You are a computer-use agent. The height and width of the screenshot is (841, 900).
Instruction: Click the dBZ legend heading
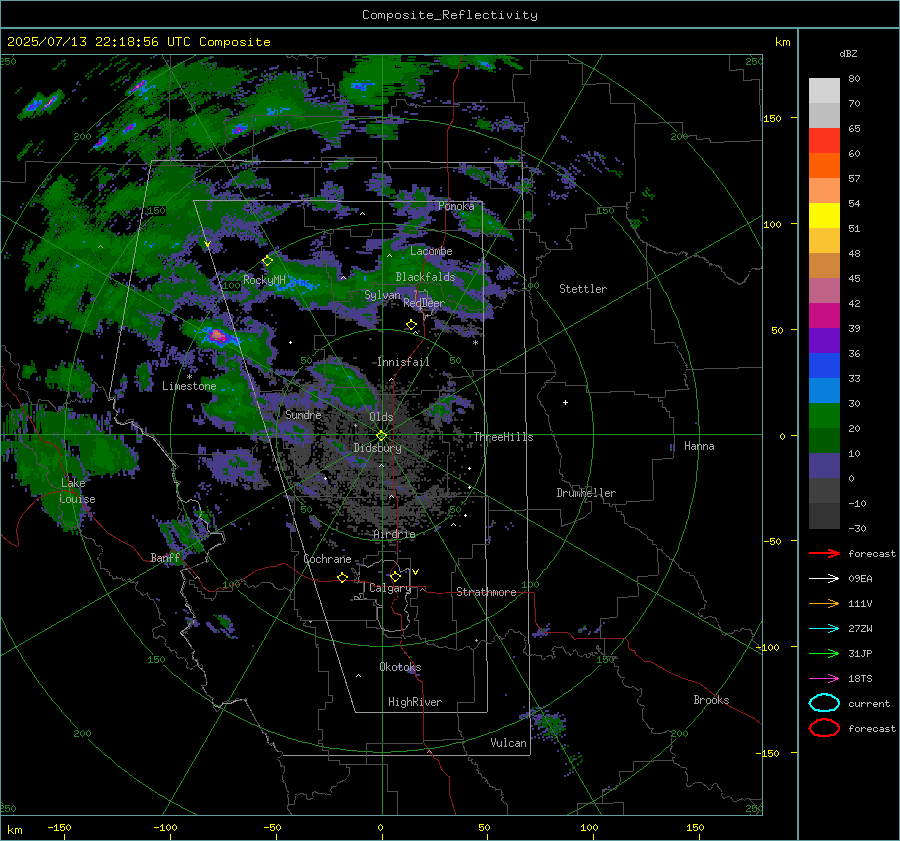(x=848, y=53)
